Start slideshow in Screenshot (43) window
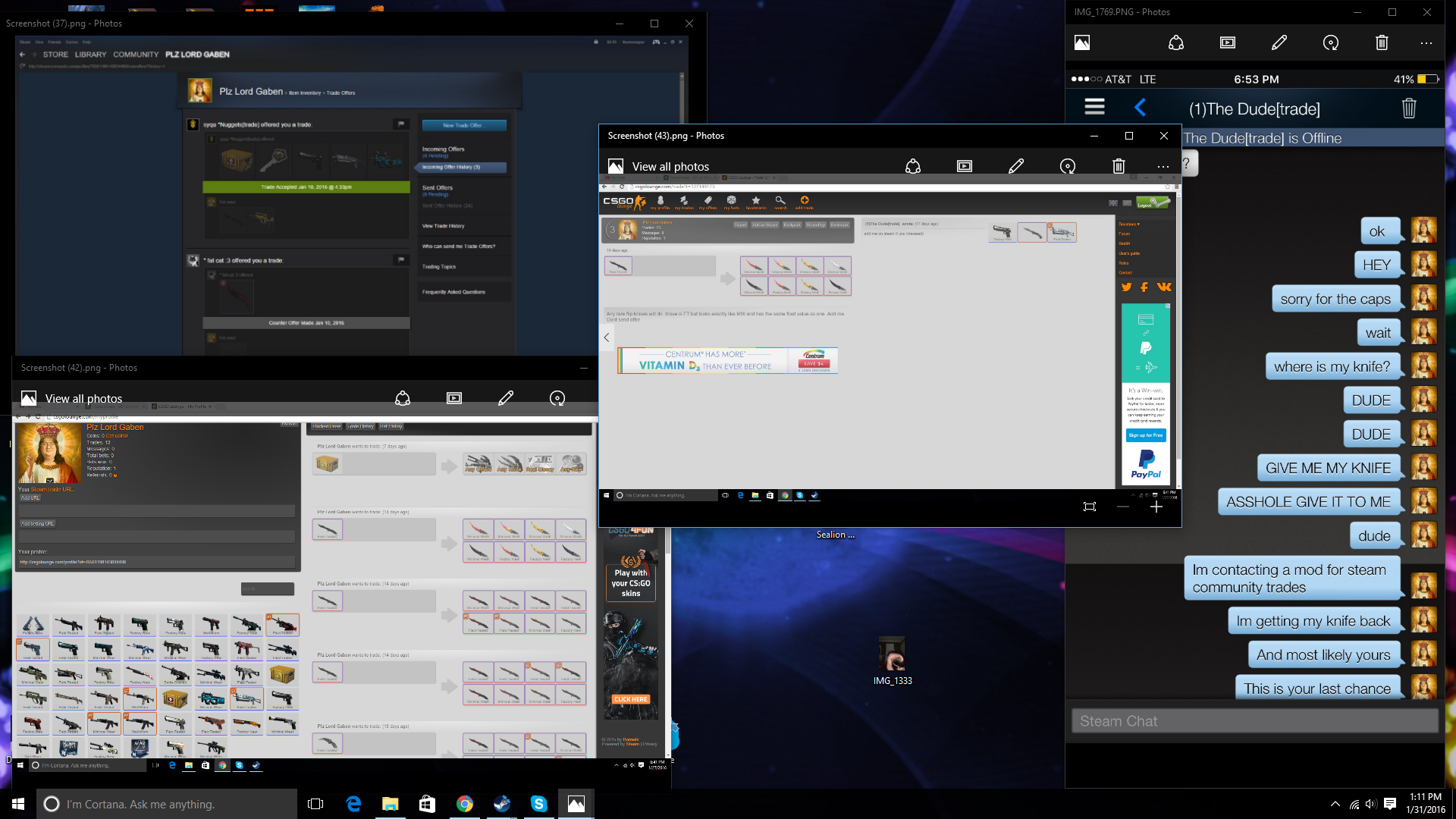The image size is (1456, 819). coord(965,166)
